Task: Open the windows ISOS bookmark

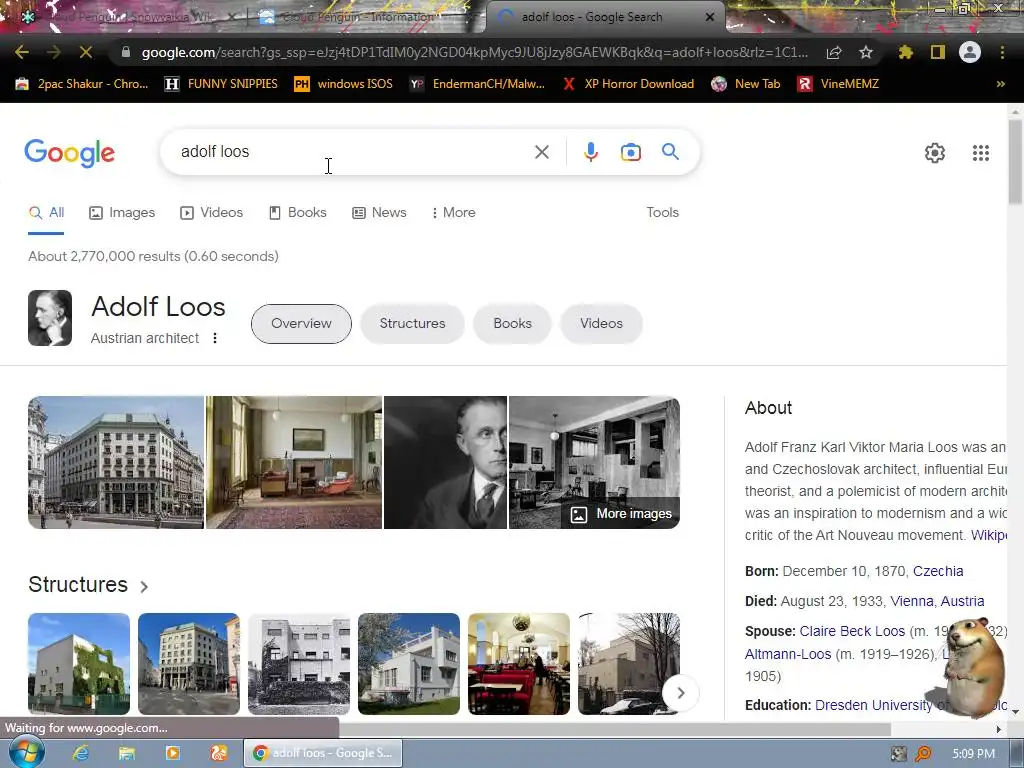Action: 344,84
